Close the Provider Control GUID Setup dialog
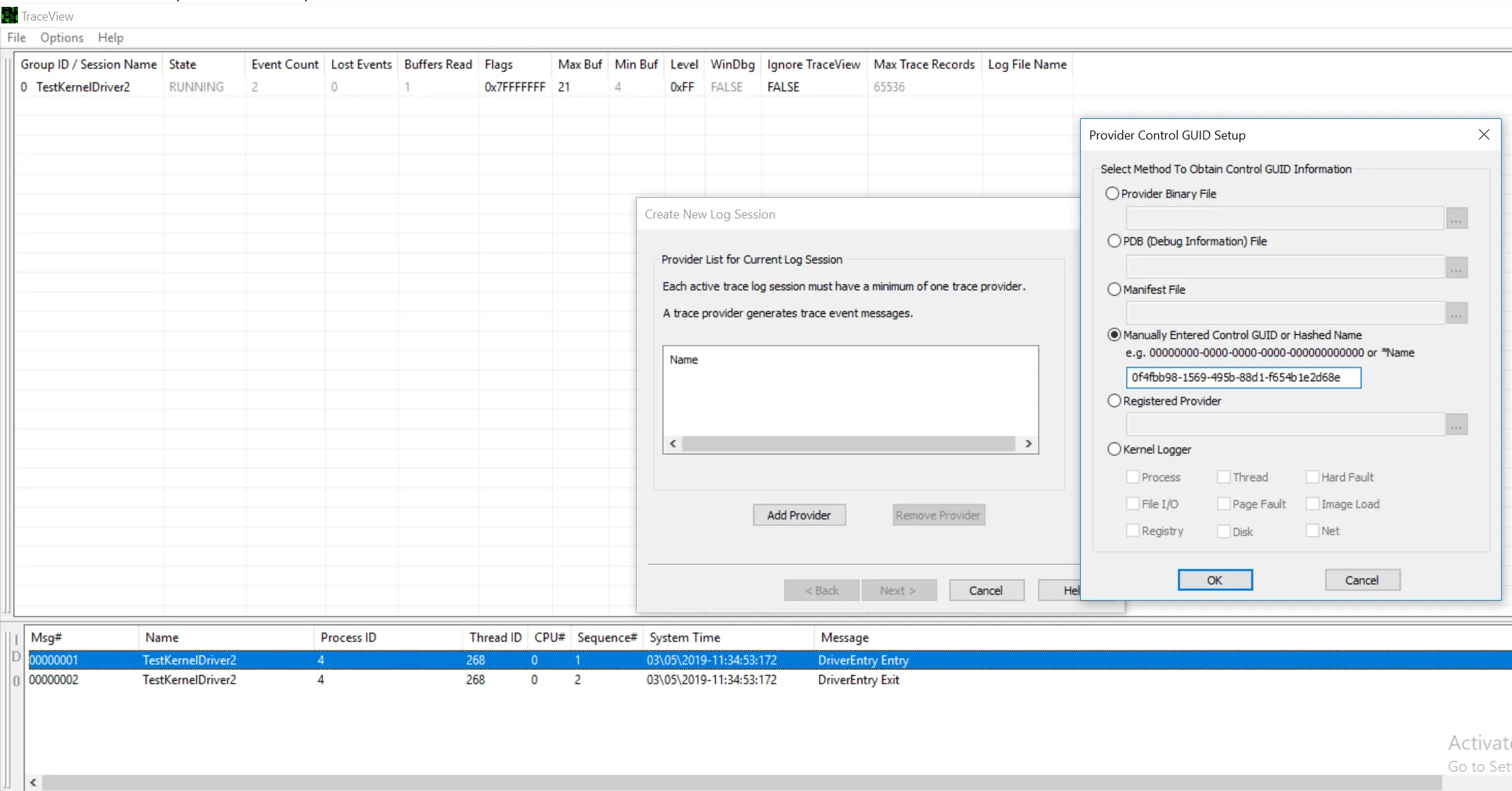Viewport: 1512px width, 791px height. [x=1484, y=135]
